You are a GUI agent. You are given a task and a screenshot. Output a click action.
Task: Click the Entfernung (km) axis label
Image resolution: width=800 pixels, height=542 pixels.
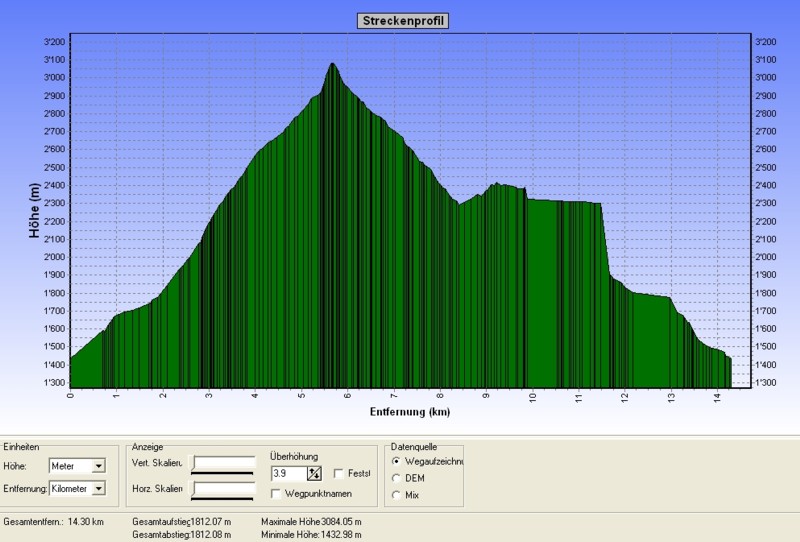tap(411, 411)
